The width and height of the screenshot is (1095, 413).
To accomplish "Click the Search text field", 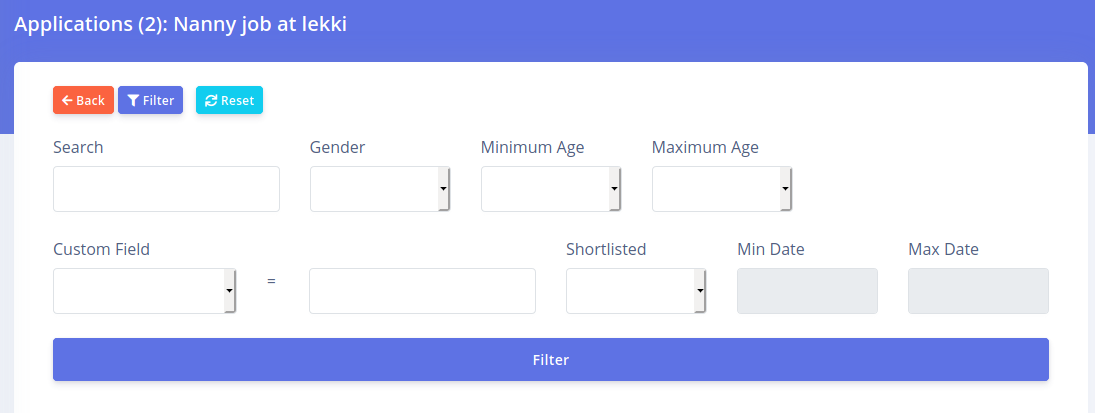I will point(166,189).
